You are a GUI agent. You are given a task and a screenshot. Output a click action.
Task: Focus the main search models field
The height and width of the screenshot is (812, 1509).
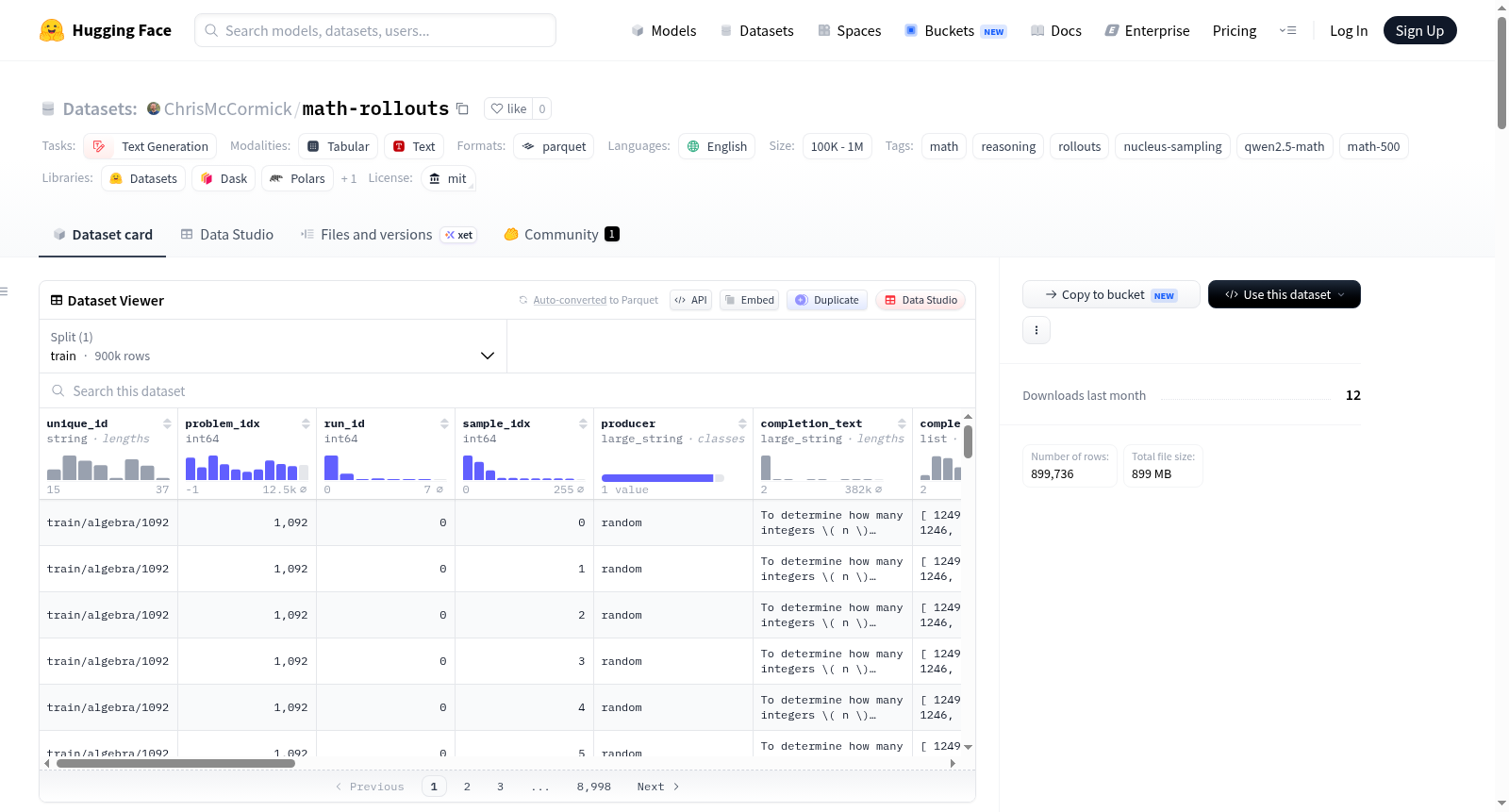[375, 30]
